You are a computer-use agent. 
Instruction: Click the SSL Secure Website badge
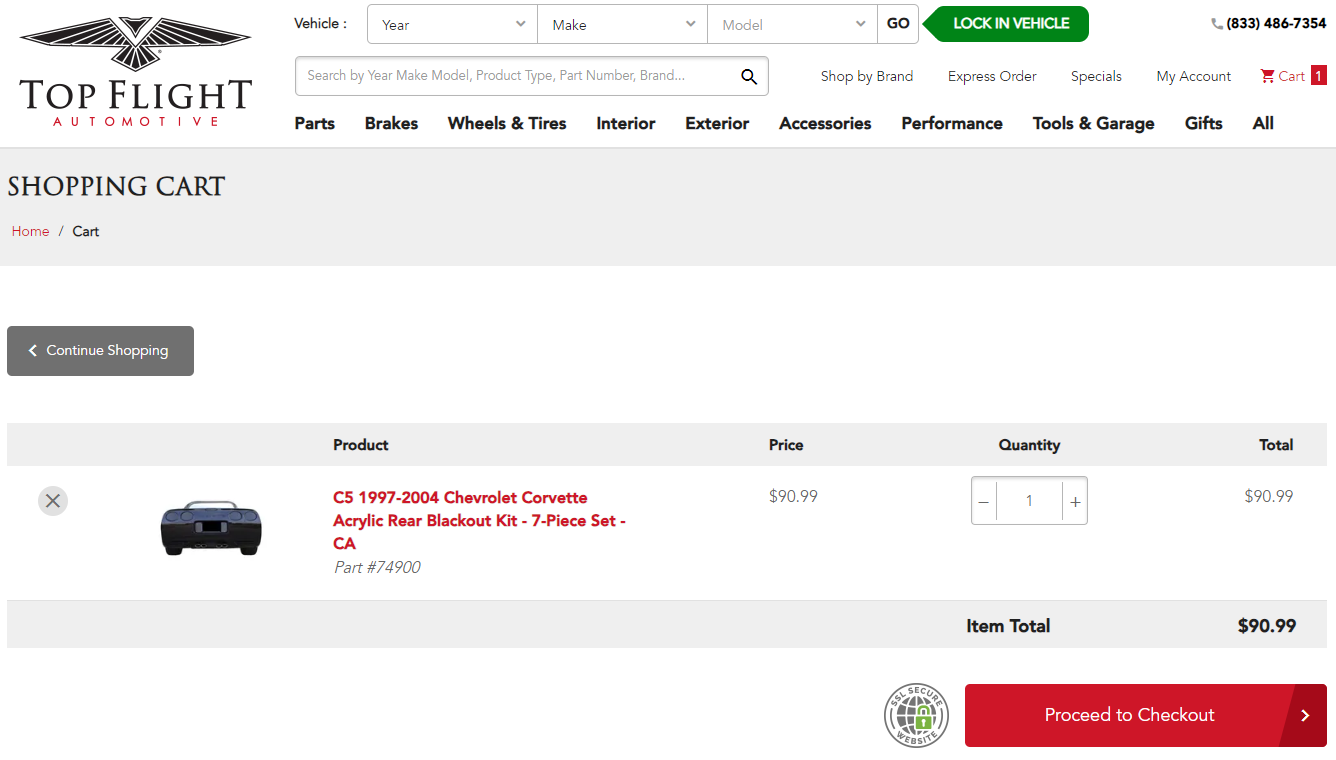[x=916, y=715]
